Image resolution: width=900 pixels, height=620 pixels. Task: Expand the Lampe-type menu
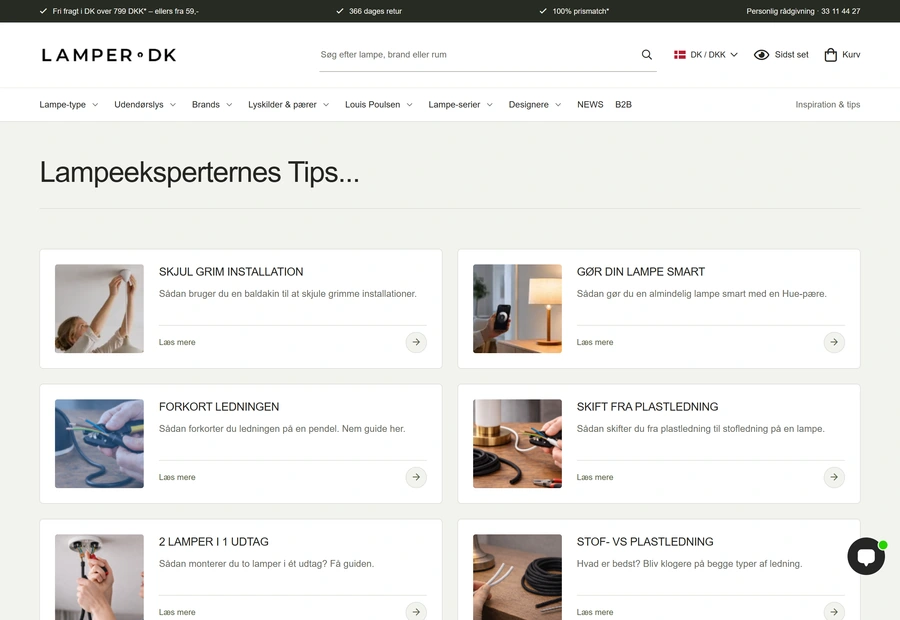click(68, 104)
